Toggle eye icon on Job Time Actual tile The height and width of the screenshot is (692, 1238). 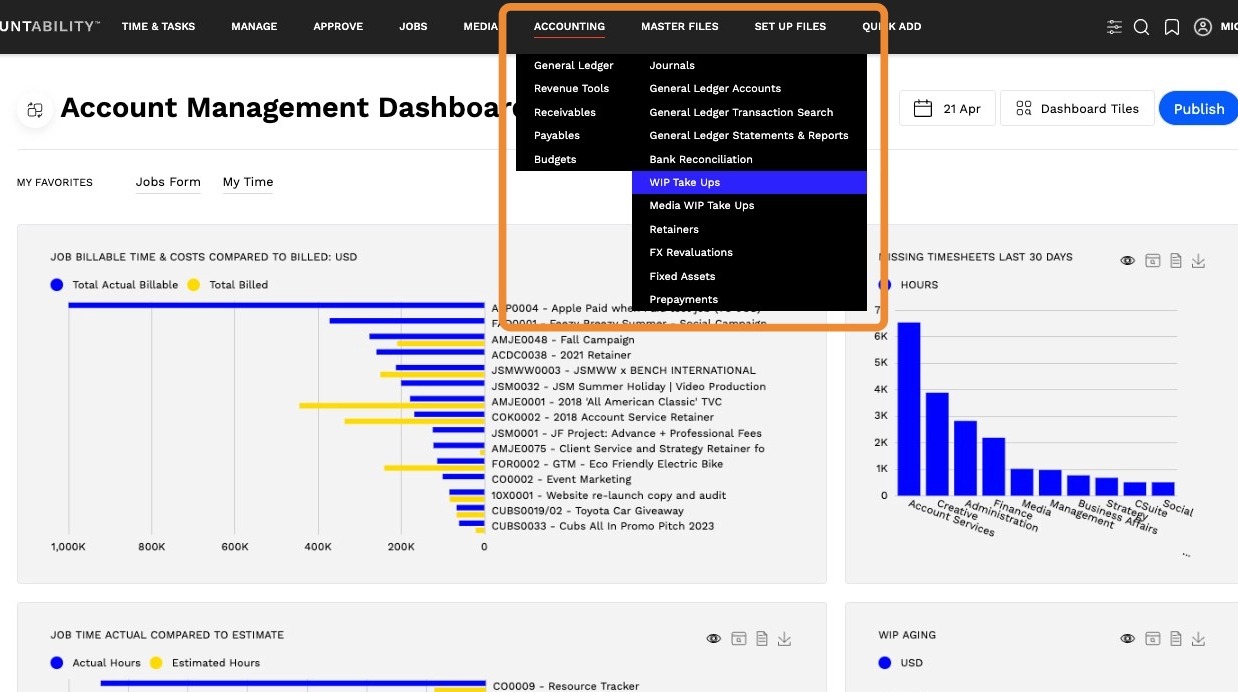click(x=713, y=638)
